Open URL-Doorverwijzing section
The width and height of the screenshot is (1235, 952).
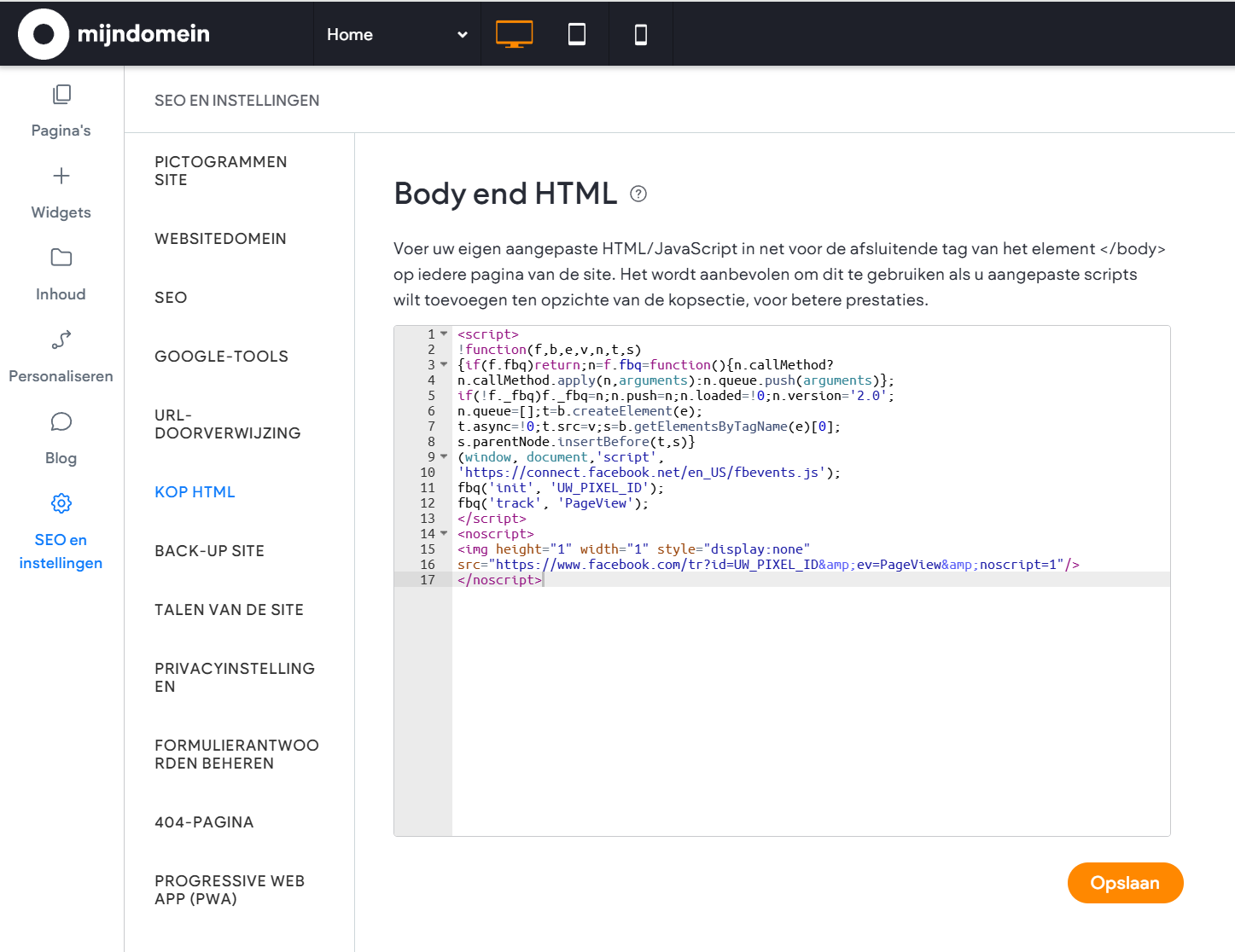(x=228, y=424)
